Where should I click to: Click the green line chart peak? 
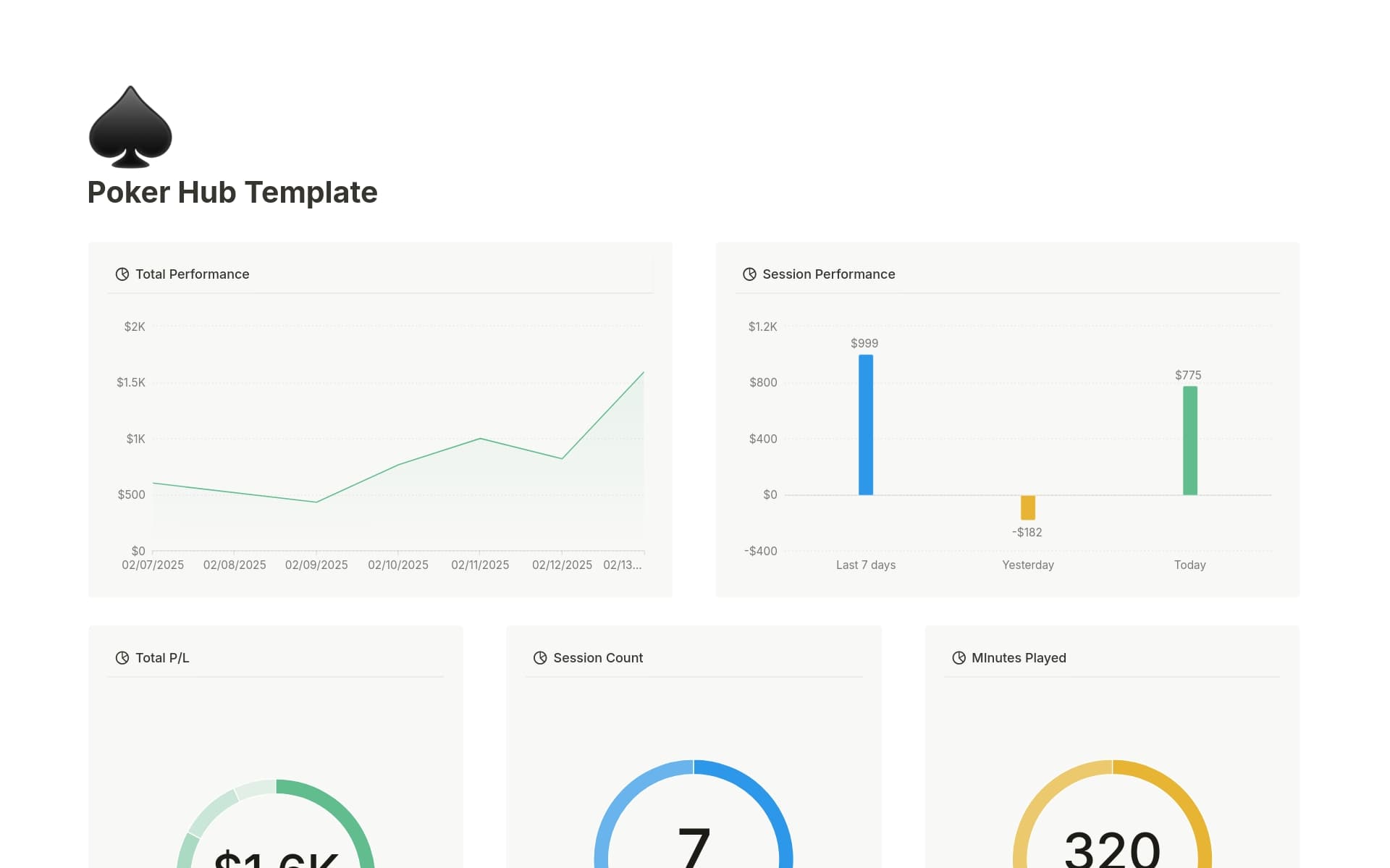[x=643, y=374]
